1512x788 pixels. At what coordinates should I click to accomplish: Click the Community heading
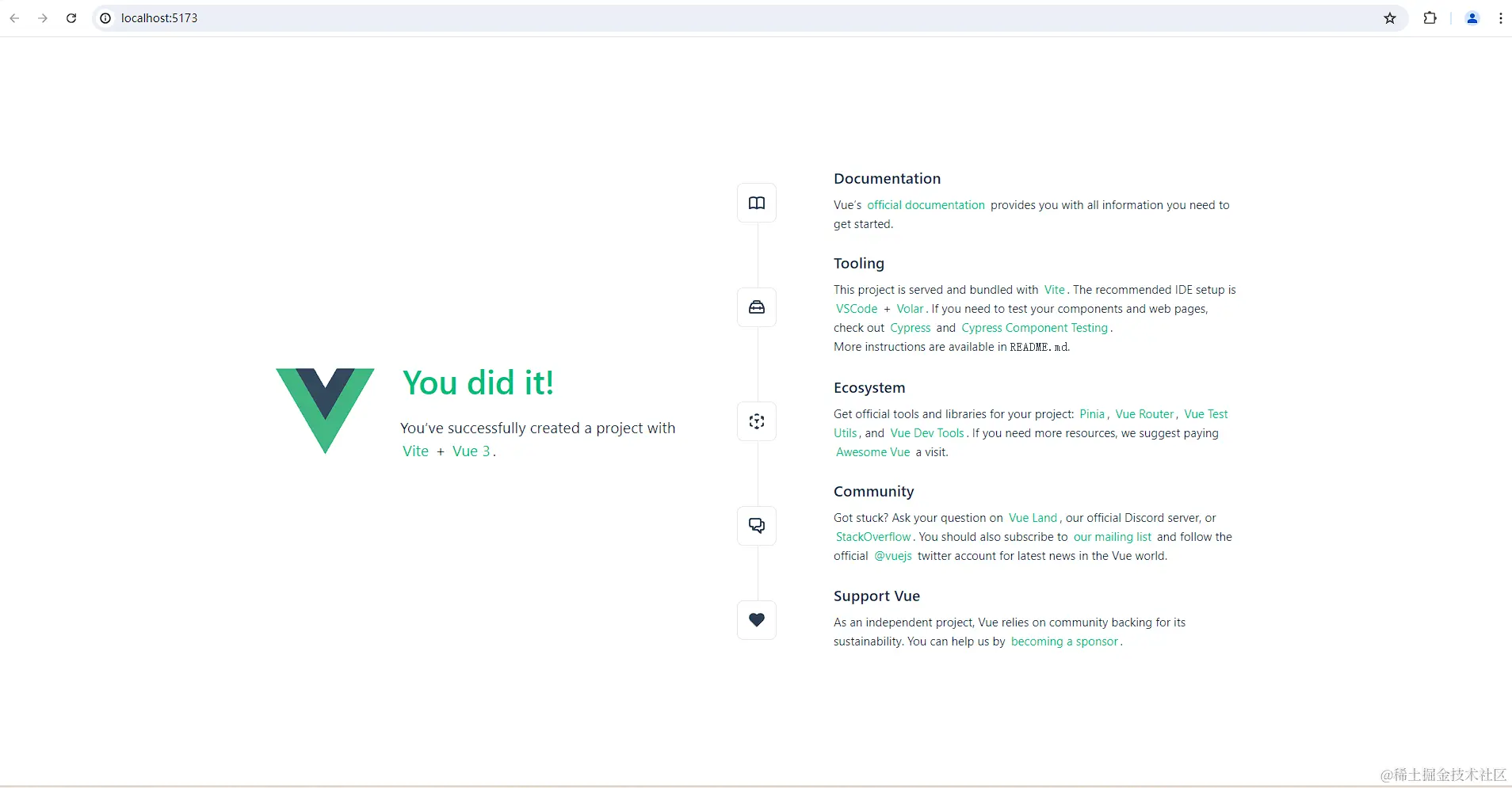pyautogui.click(x=873, y=492)
